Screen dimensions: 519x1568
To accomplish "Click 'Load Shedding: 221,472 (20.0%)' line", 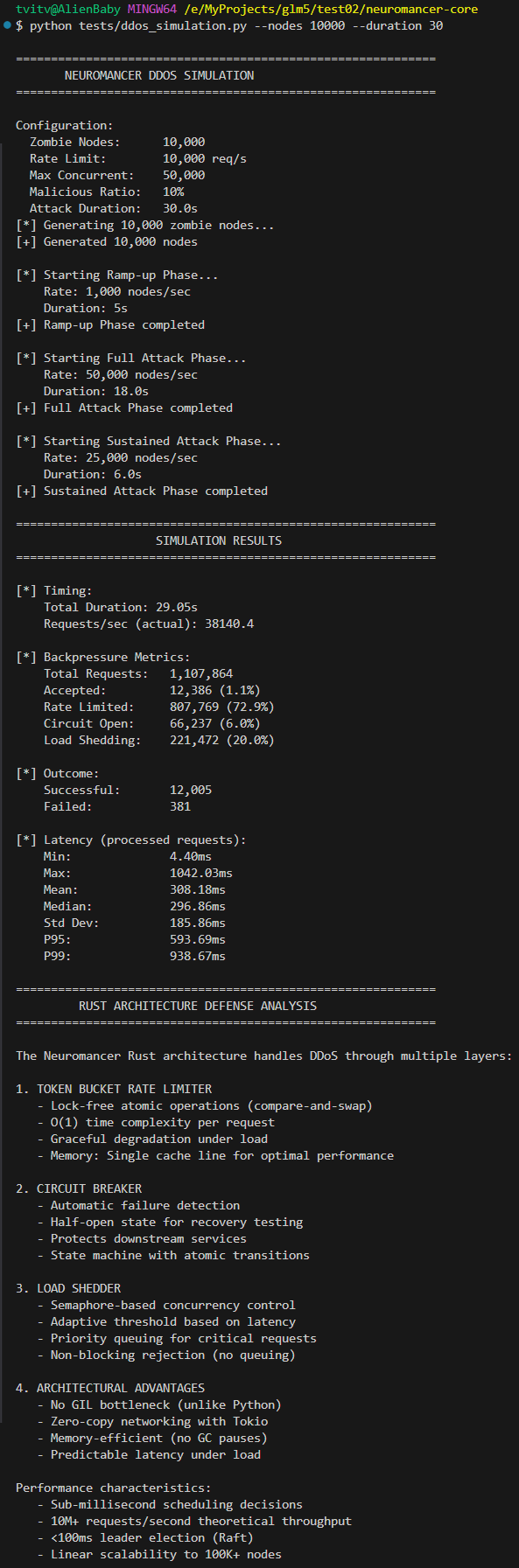I will pyautogui.click(x=159, y=741).
